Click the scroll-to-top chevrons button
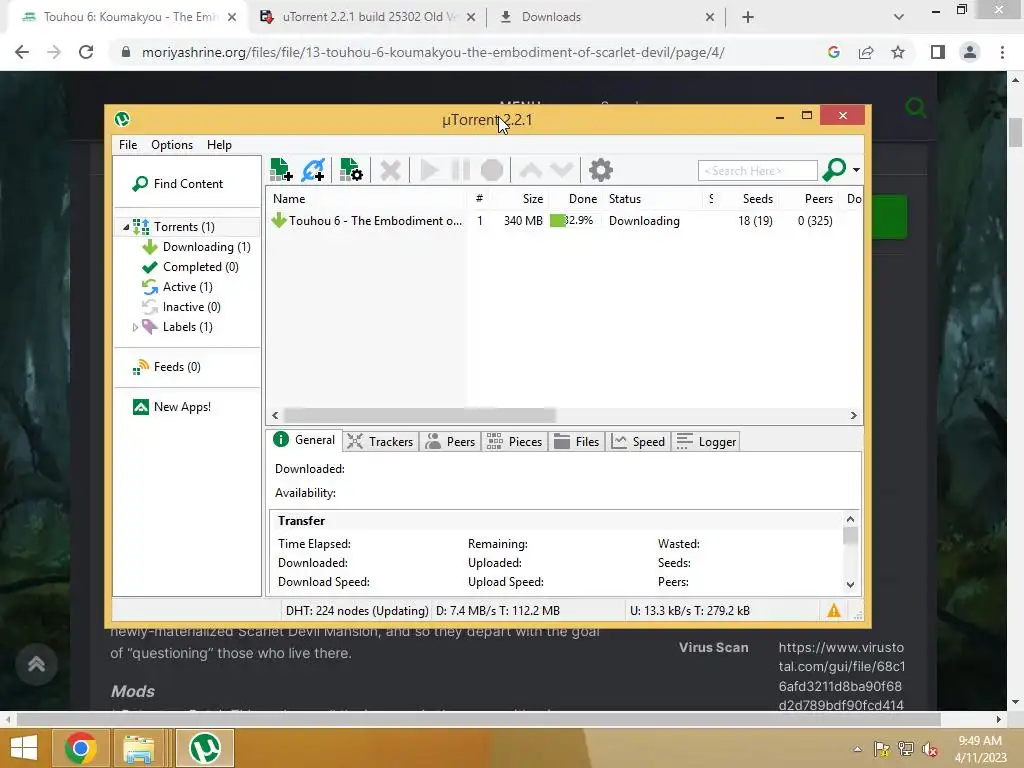1024x768 pixels. 37,665
